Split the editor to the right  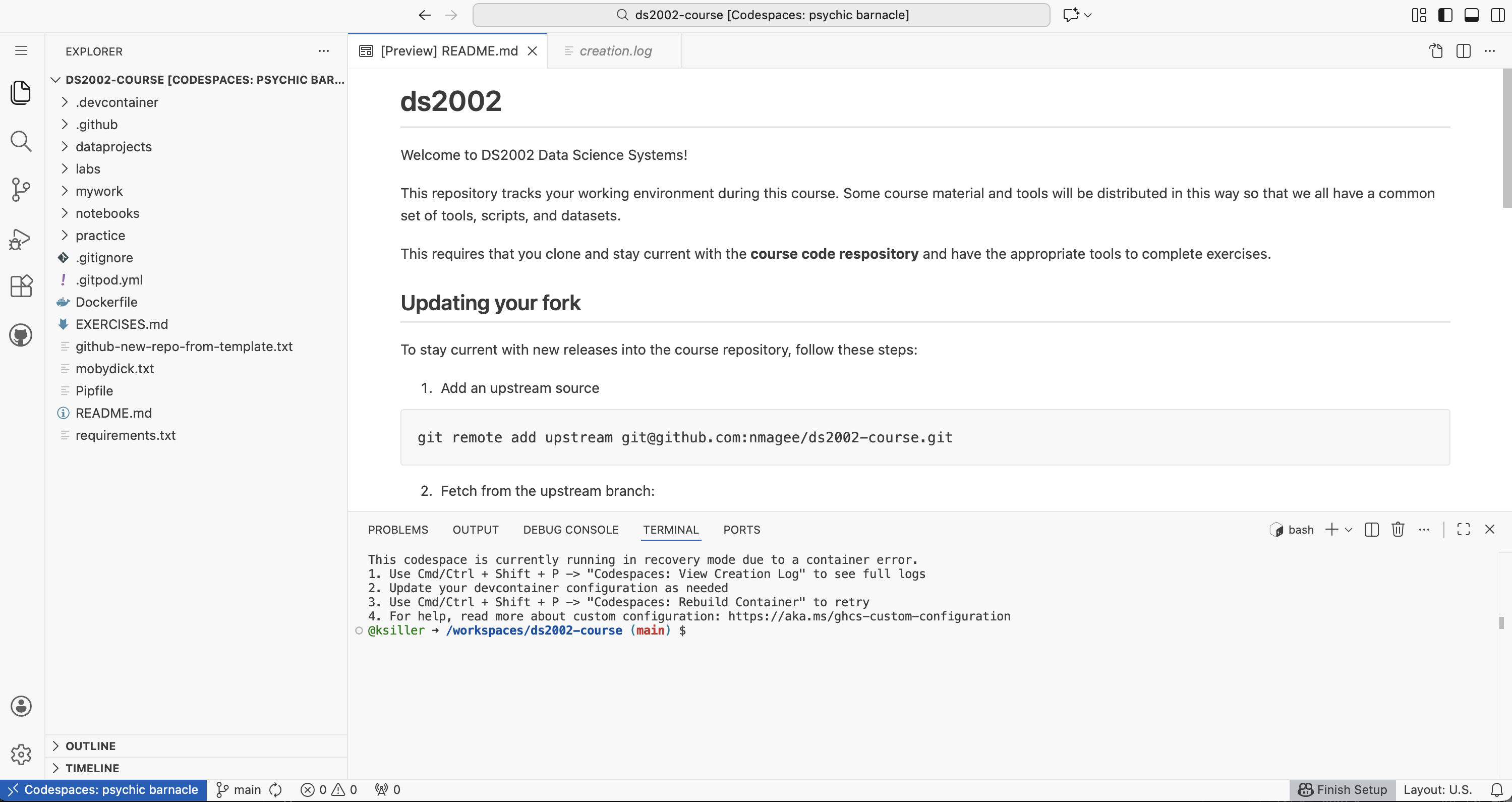pyautogui.click(x=1463, y=51)
